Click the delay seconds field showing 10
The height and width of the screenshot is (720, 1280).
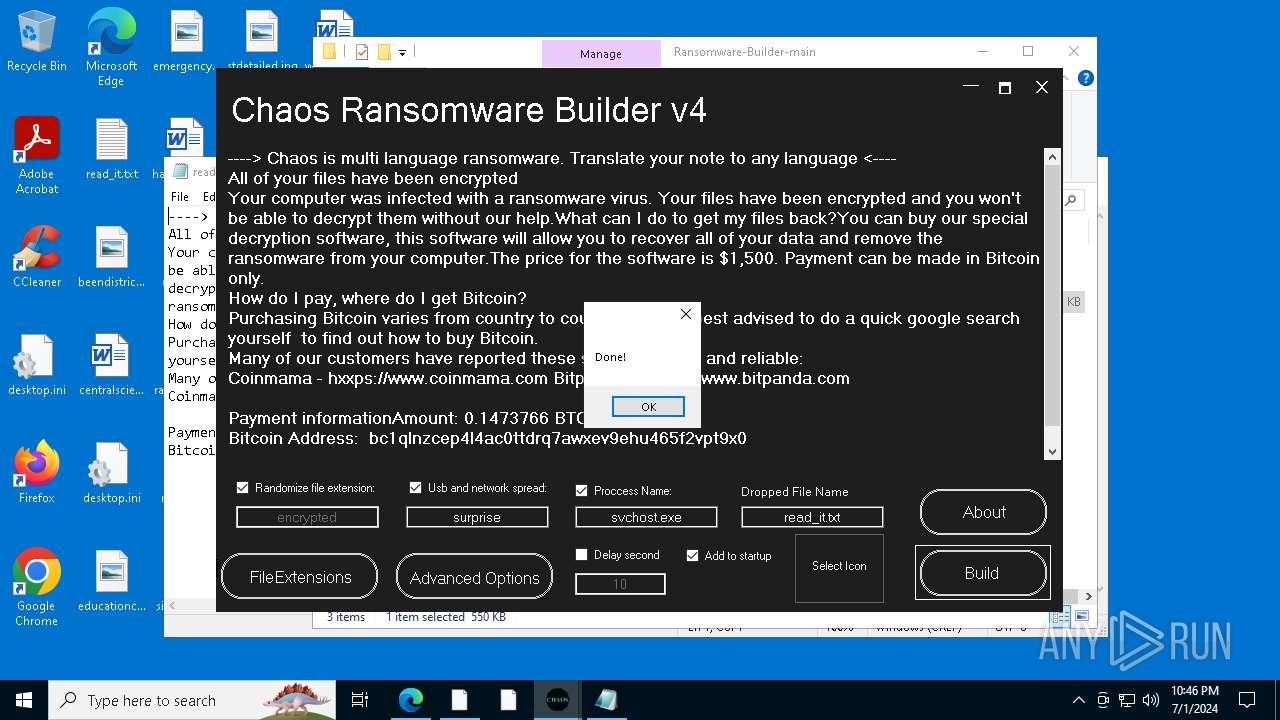tap(620, 584)
